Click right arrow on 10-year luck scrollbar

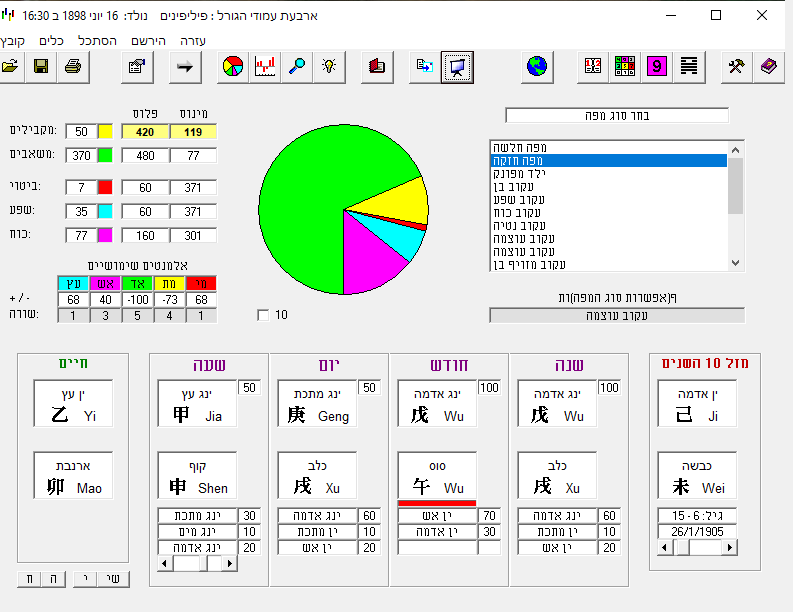click(x=731, y=548)
